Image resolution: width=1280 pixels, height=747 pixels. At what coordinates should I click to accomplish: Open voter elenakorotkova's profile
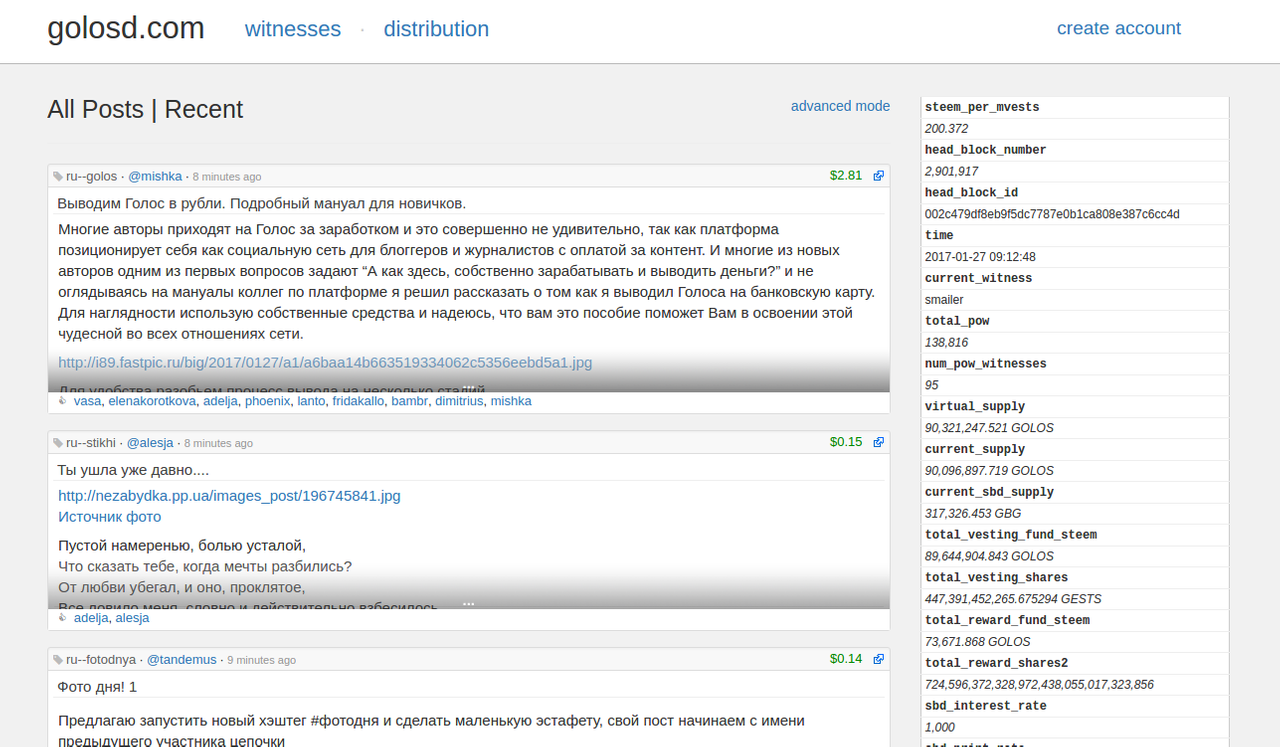pyautogui.click(x=152, y=401)
